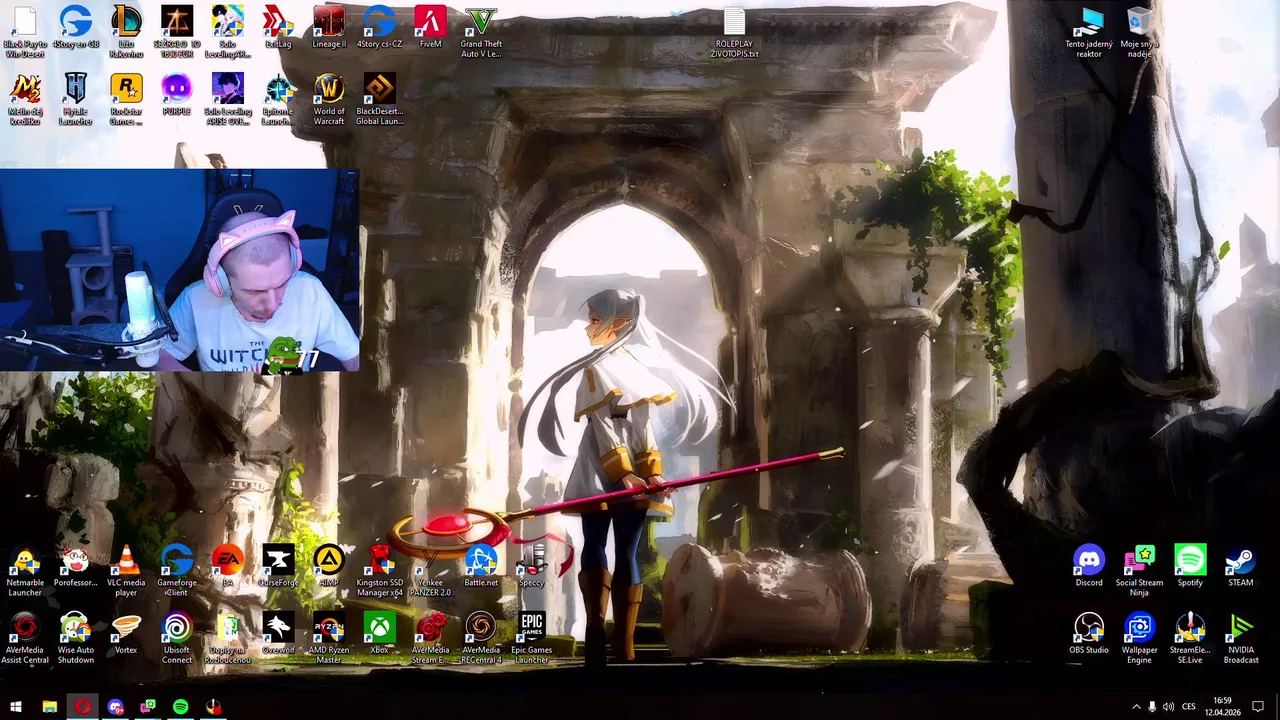This screenshot has height=720, width=1280.
Task: Launch Social Stream Ninja
Action: coord(1140,571)
